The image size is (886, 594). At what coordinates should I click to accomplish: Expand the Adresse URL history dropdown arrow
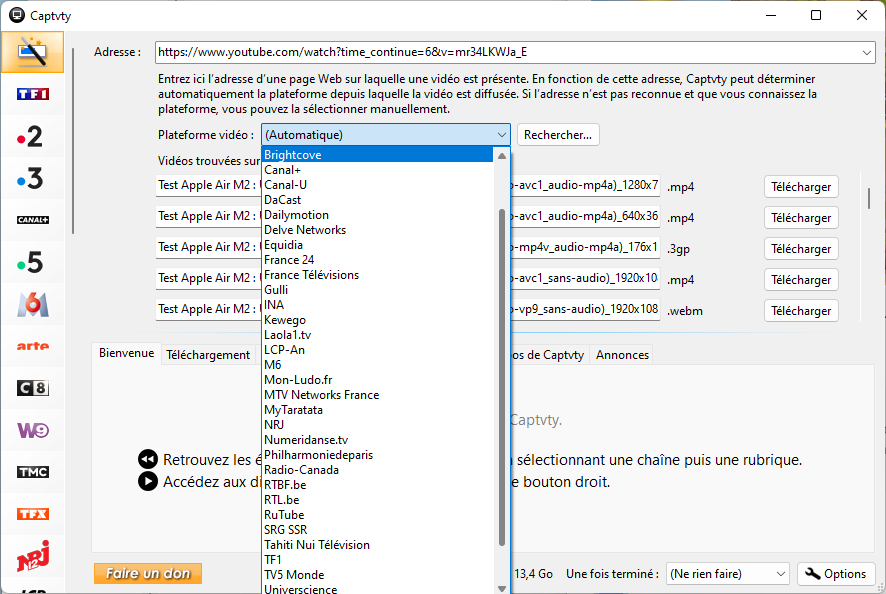tap(867, 53)
